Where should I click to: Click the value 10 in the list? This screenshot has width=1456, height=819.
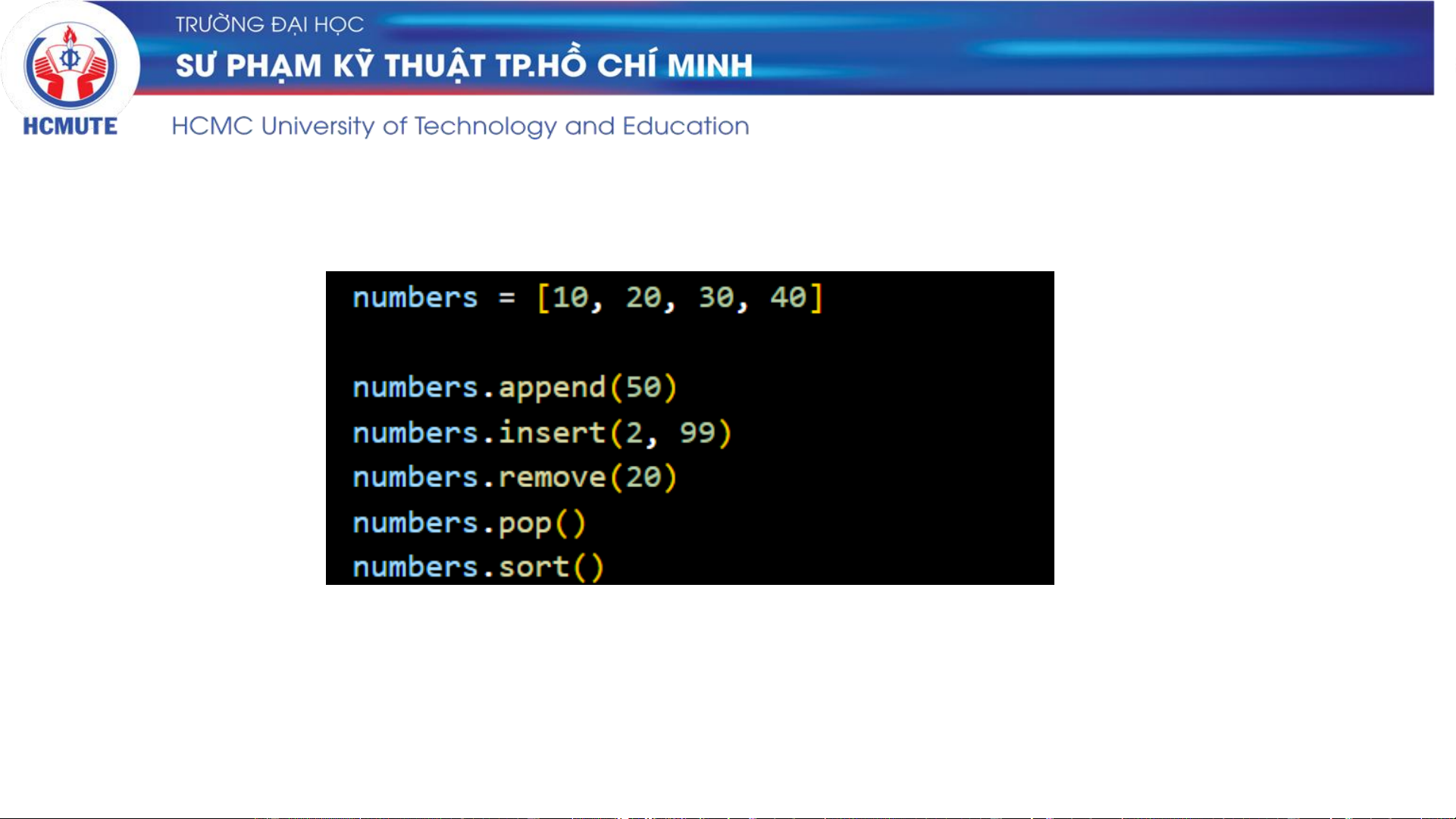coord(570,297)
